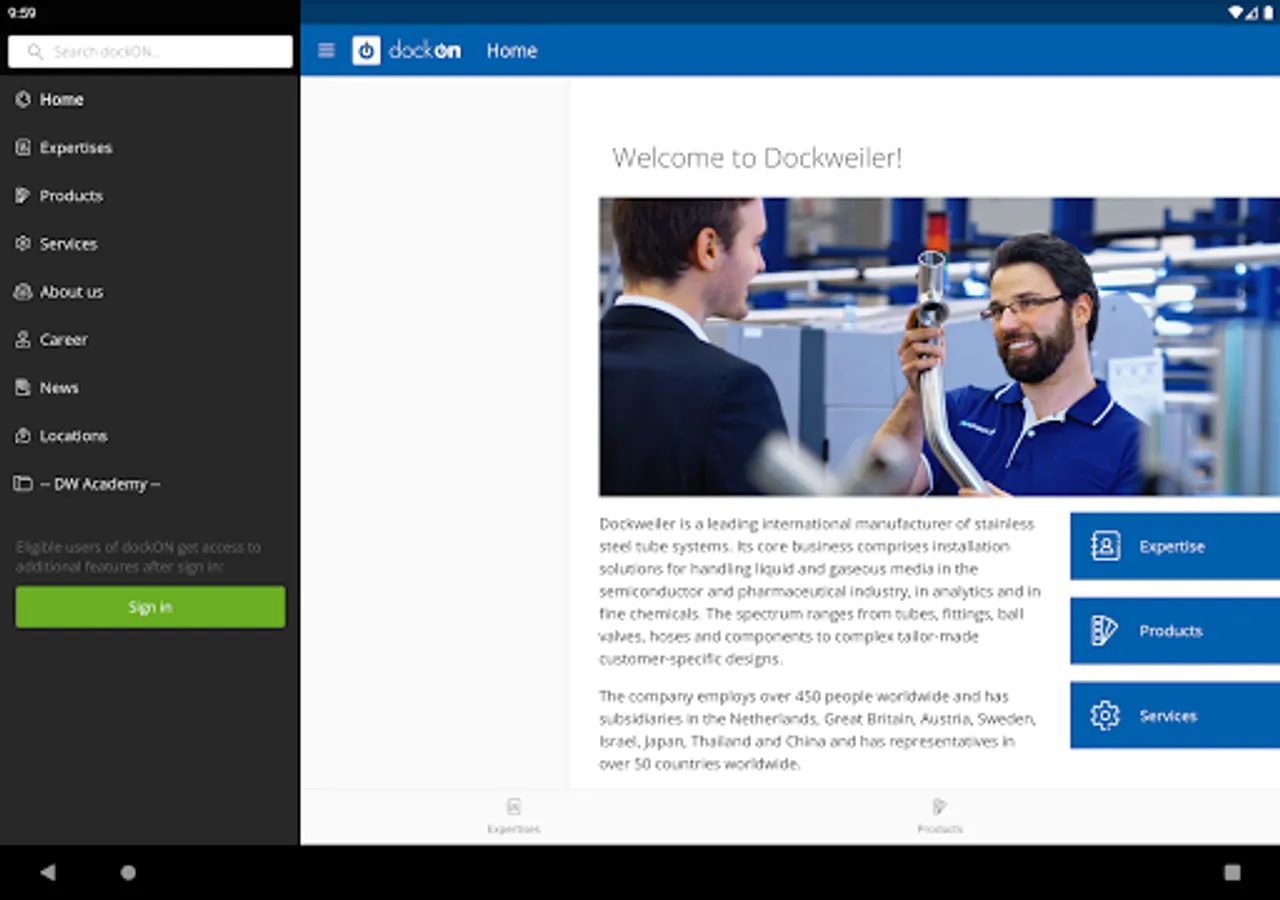This screenshot has height=900, width=1280.
Task: Click the dockOn wordmark in header
Action: 425,50
